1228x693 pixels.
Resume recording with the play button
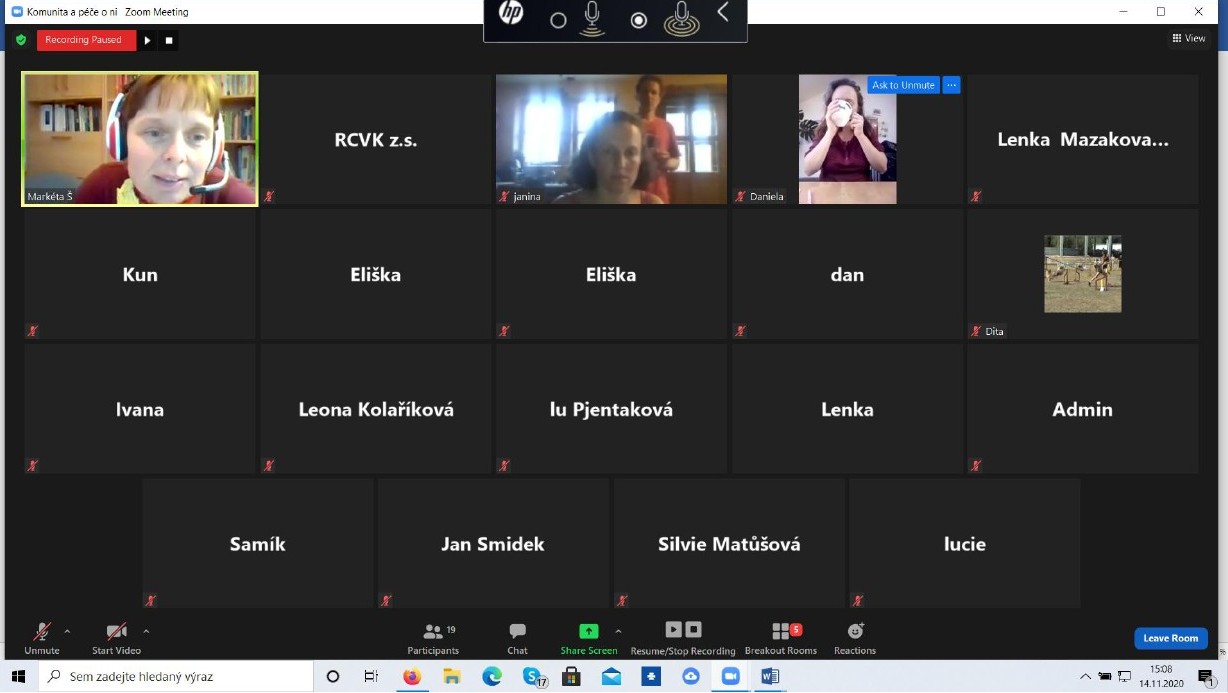(147, 41)
